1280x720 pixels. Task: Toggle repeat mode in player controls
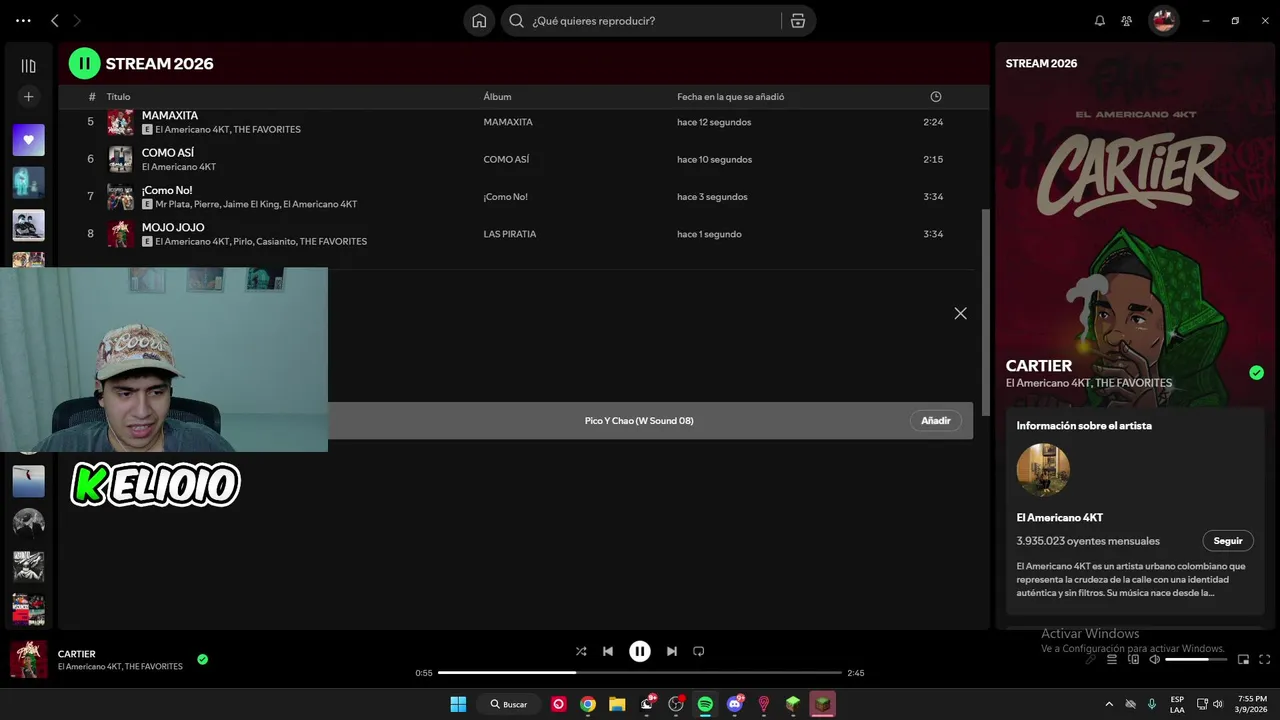tap(699, 651)
